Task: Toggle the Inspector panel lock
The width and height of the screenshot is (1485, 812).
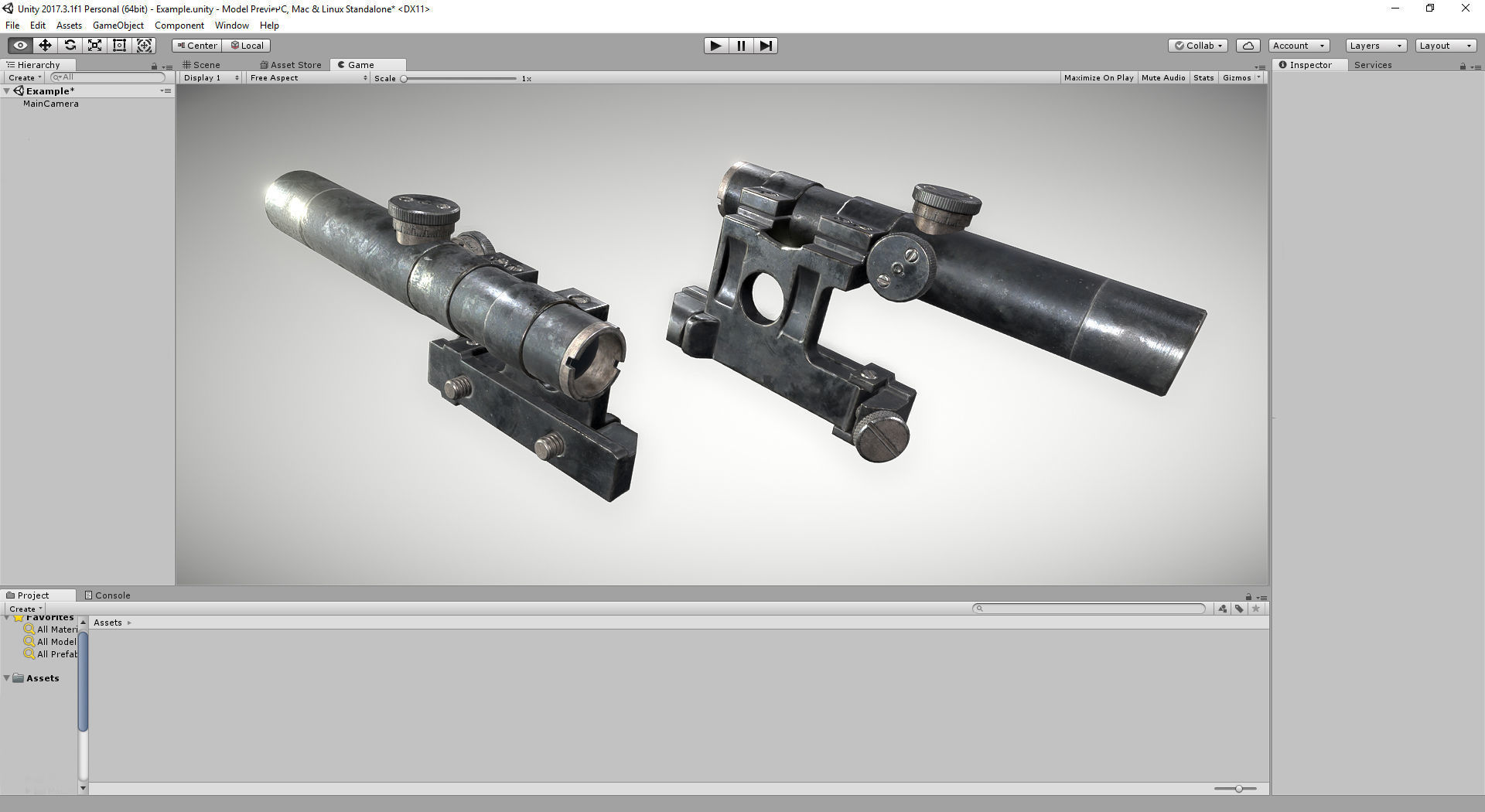Action: pyautogui.click(x=1463, y=67)
